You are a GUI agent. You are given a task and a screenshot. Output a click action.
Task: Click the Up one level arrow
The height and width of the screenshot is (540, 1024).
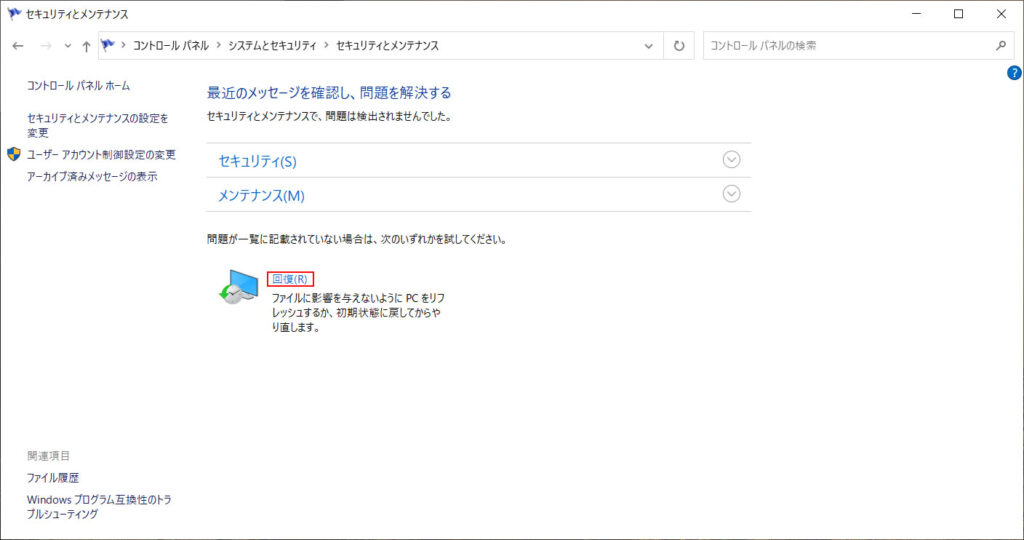click(86, 46)
